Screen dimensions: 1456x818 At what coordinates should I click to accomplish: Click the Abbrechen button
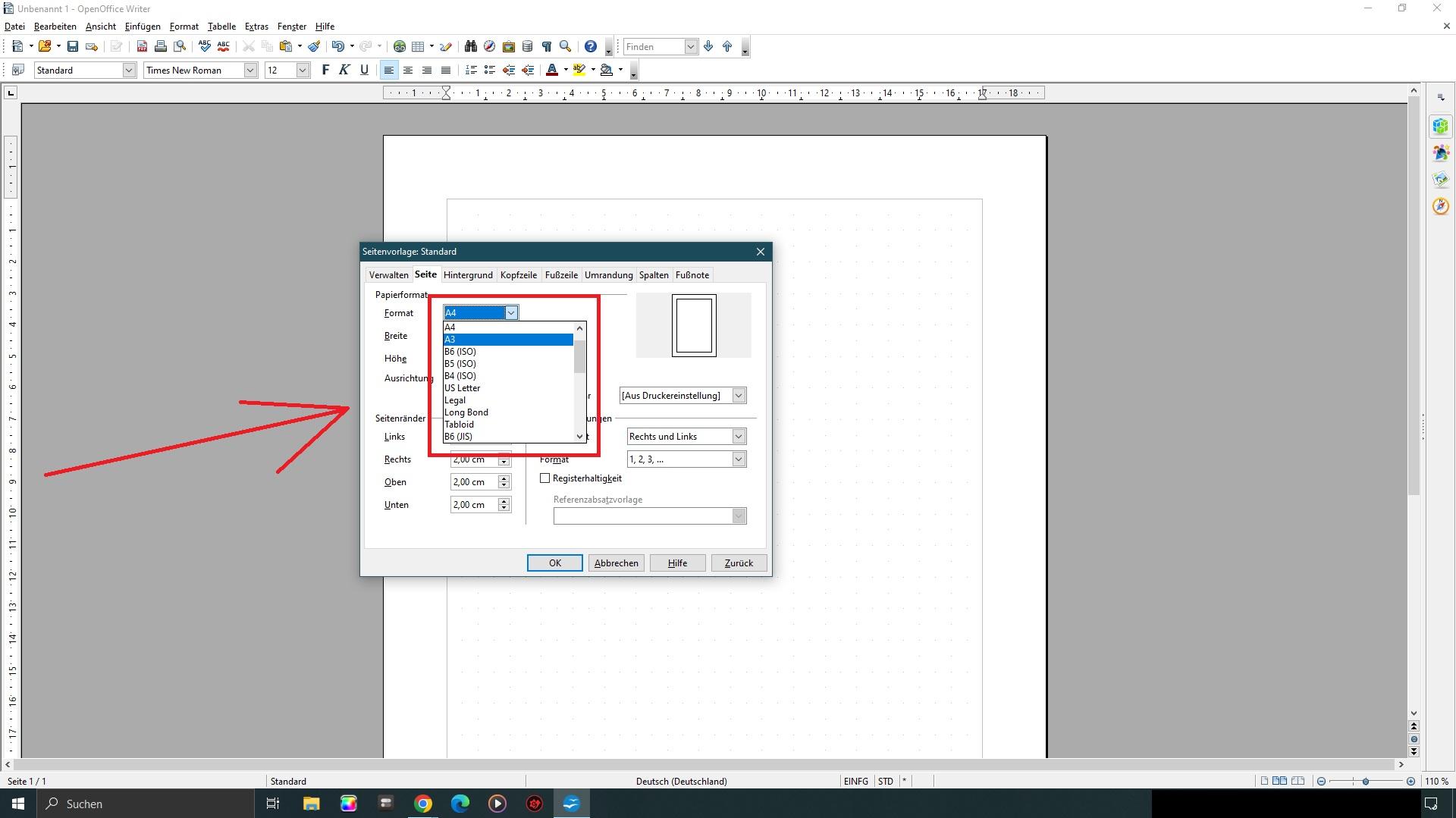[x=616, y=563]
